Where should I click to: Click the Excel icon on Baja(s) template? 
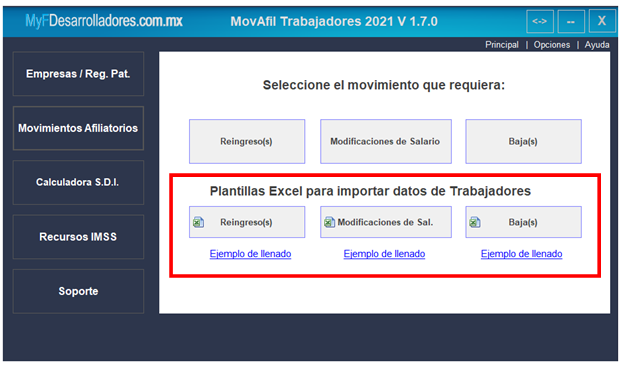[x=475, y=222]
